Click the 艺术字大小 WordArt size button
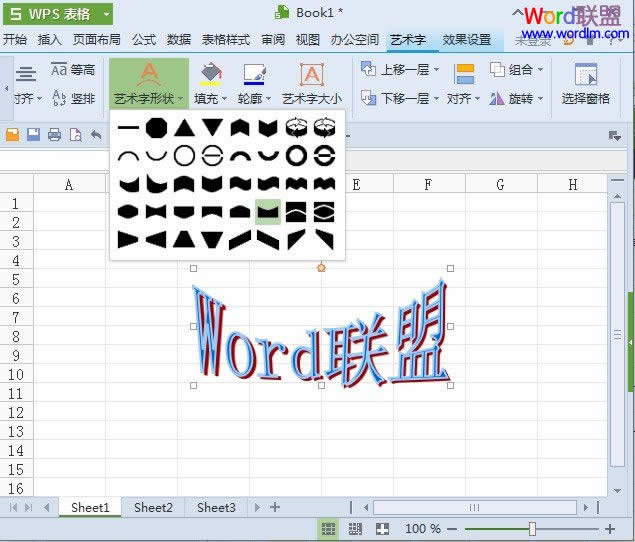This screenshot has width=635, height=542. pos(312,83)
